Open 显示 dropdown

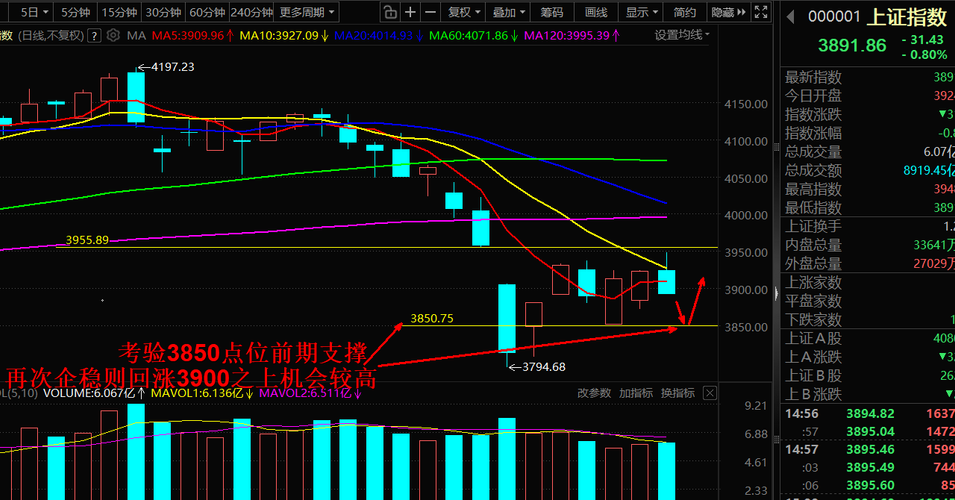(642, 12)
